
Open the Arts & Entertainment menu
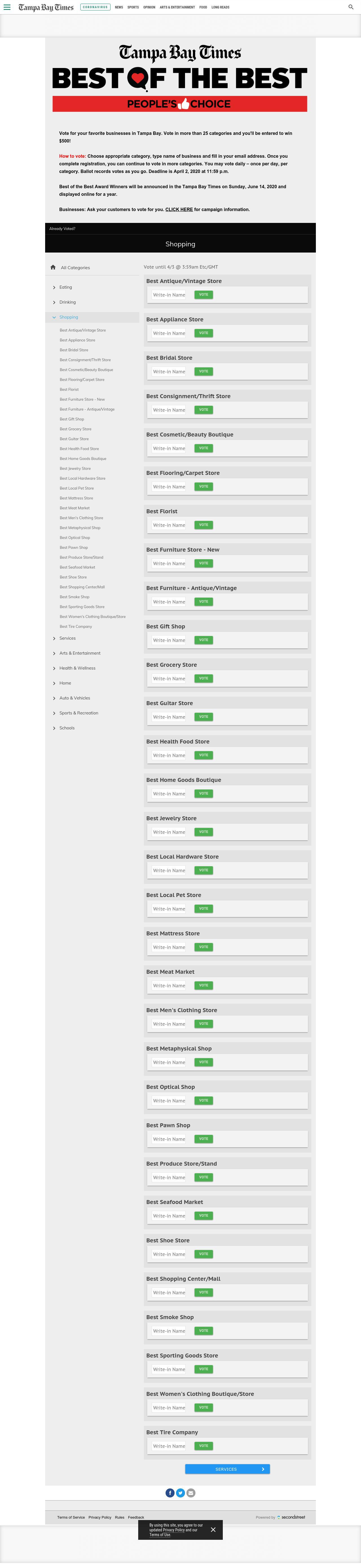tap(177, 7)
